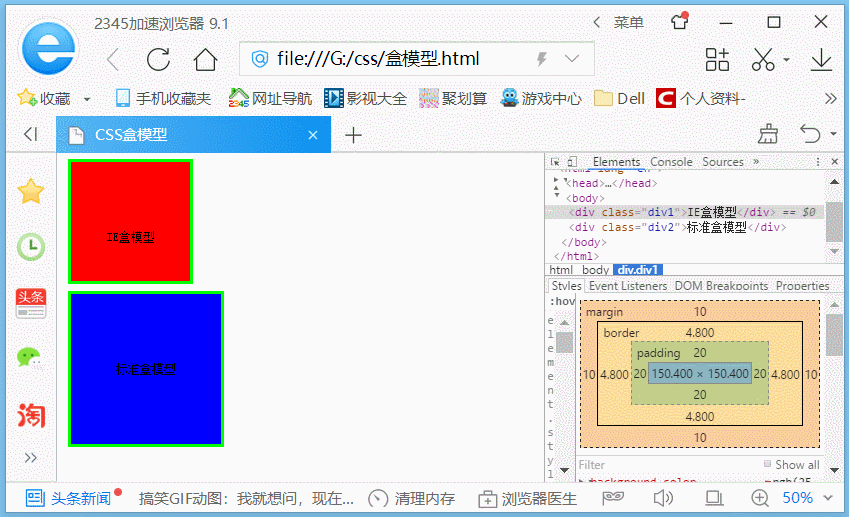Open DOM Breakpoints tab
Viewport: 849px width, 517px height.
tap(721, 286)
